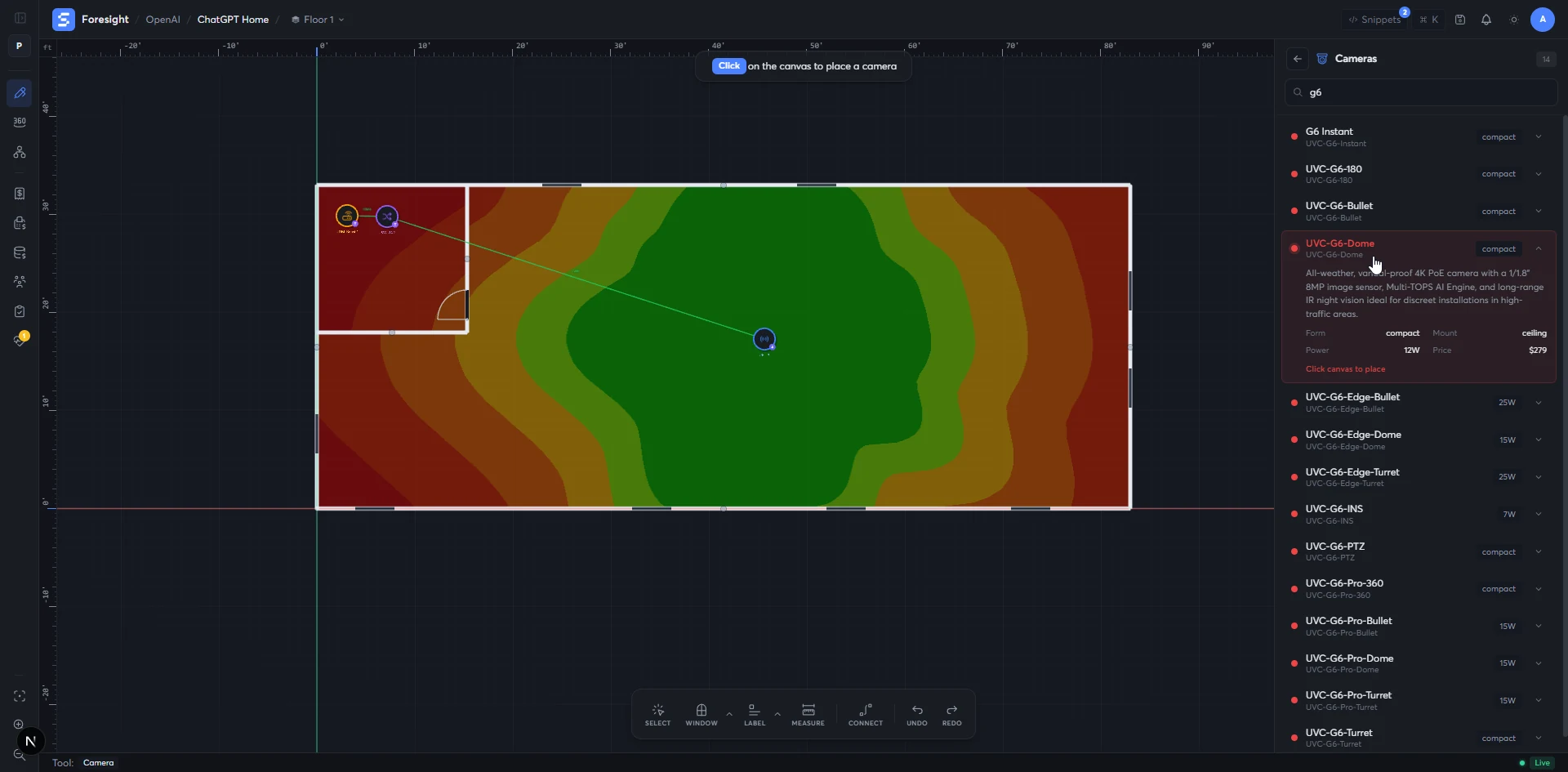Open notifications bell
Image resolution: width=1568 pixels, height=772 pixels.
coord(1486,20)
